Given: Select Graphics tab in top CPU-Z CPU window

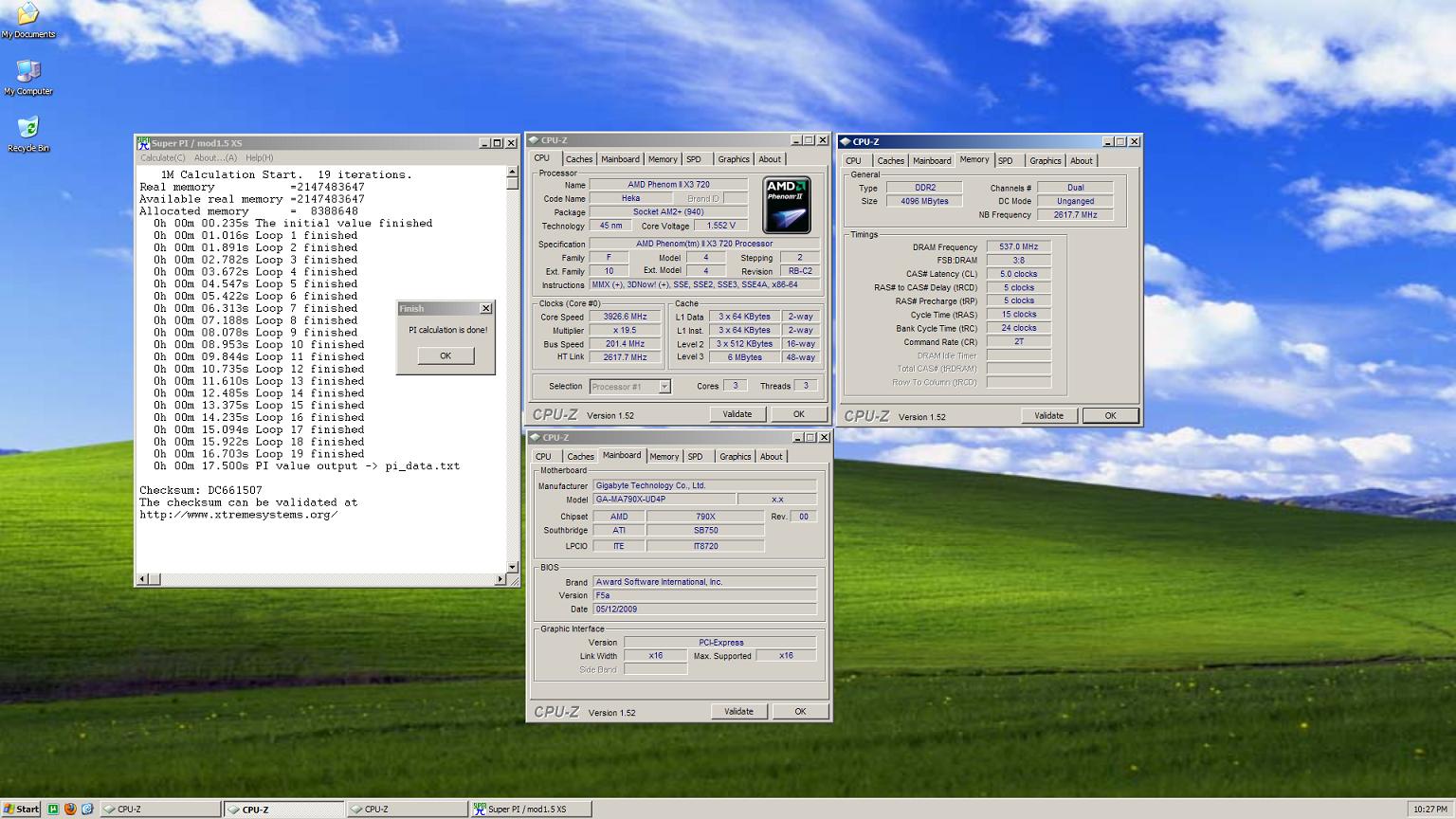Looking at the screenshot, I should 733,159.
